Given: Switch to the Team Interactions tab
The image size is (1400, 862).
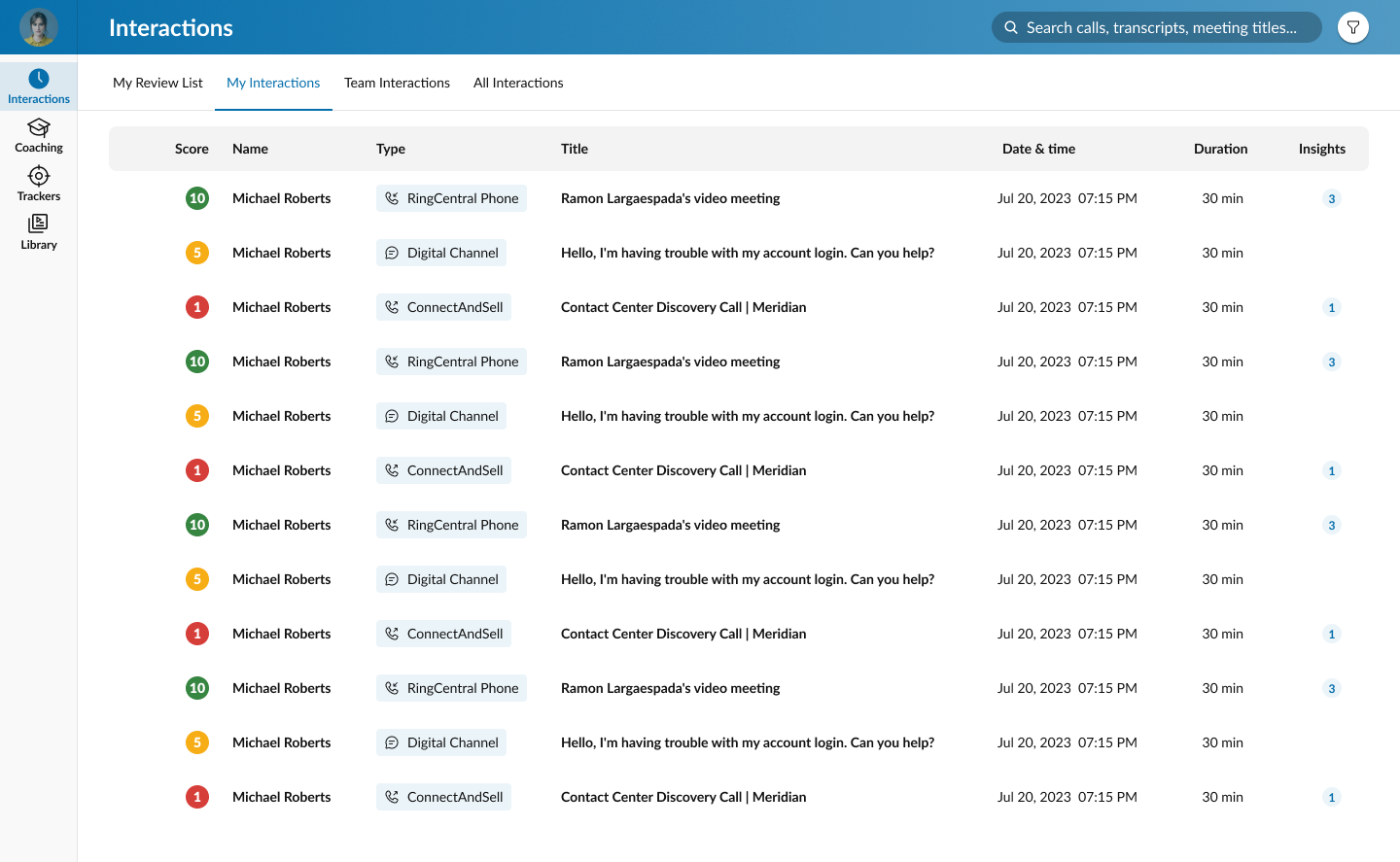Looking at the screenshot, I should tap(397, 83).
